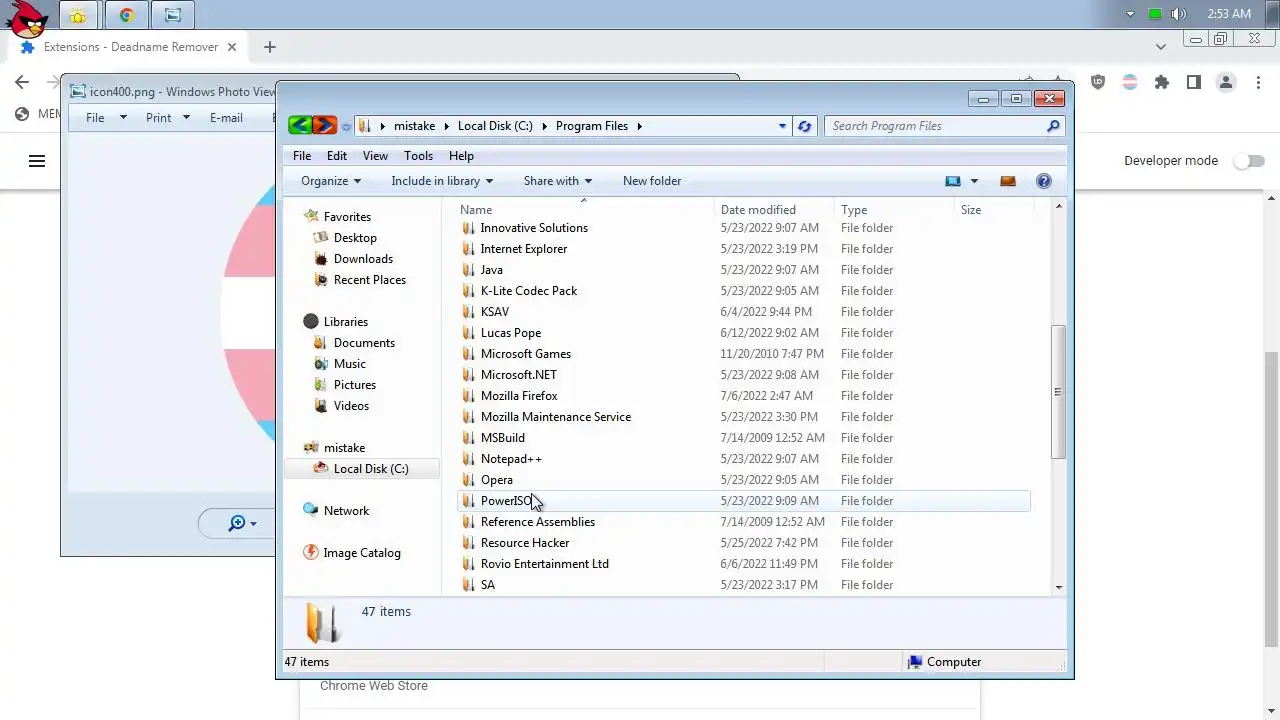1280x720 pixels.
Task: Click the volume speaker tray icon
Action: click(x=1179, y=14)
